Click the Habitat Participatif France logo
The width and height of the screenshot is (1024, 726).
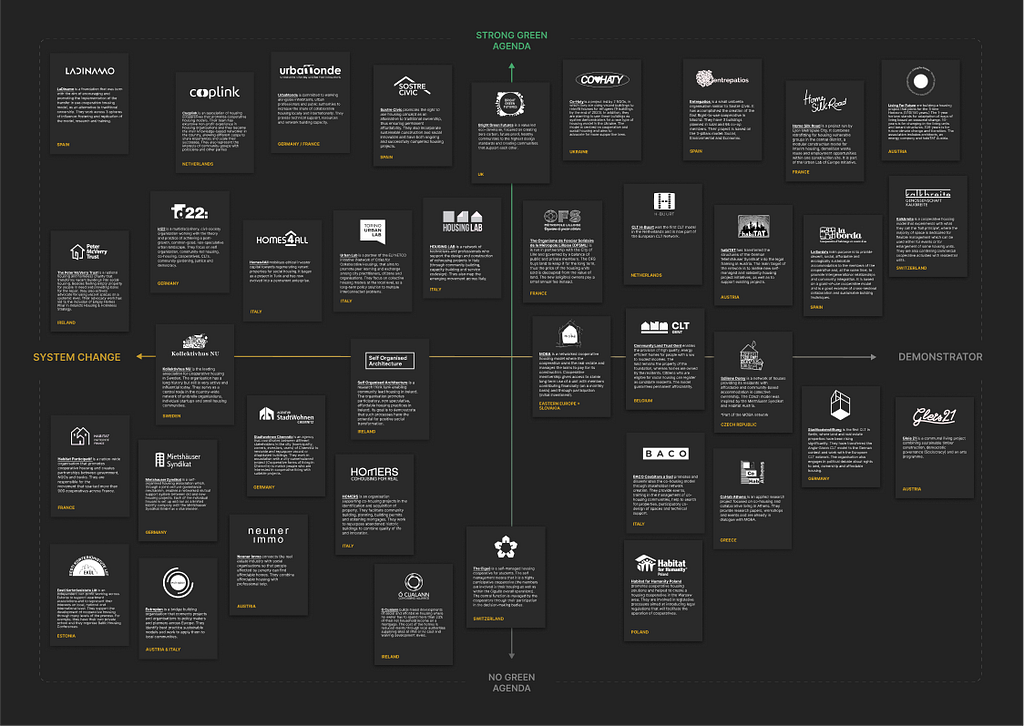89,437
